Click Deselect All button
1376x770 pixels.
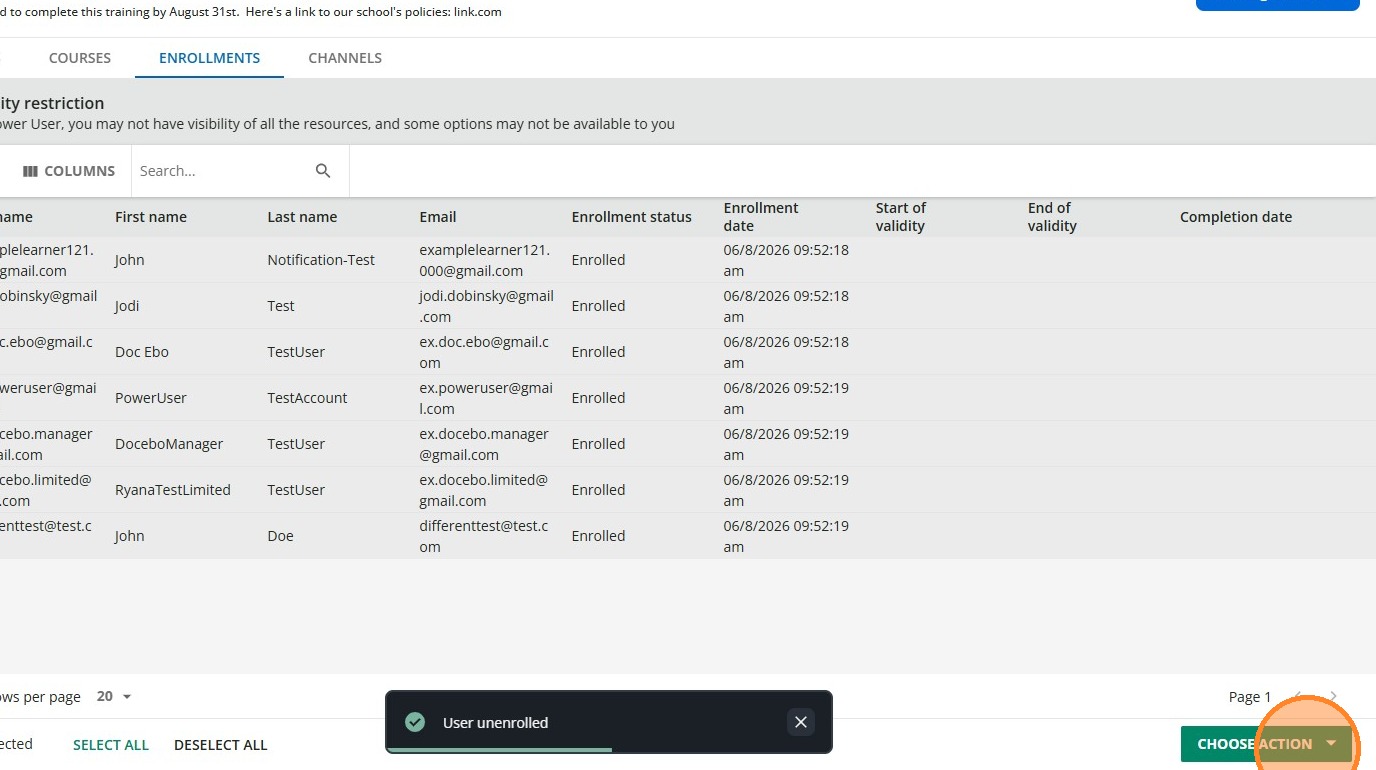[x=221, y=745]
